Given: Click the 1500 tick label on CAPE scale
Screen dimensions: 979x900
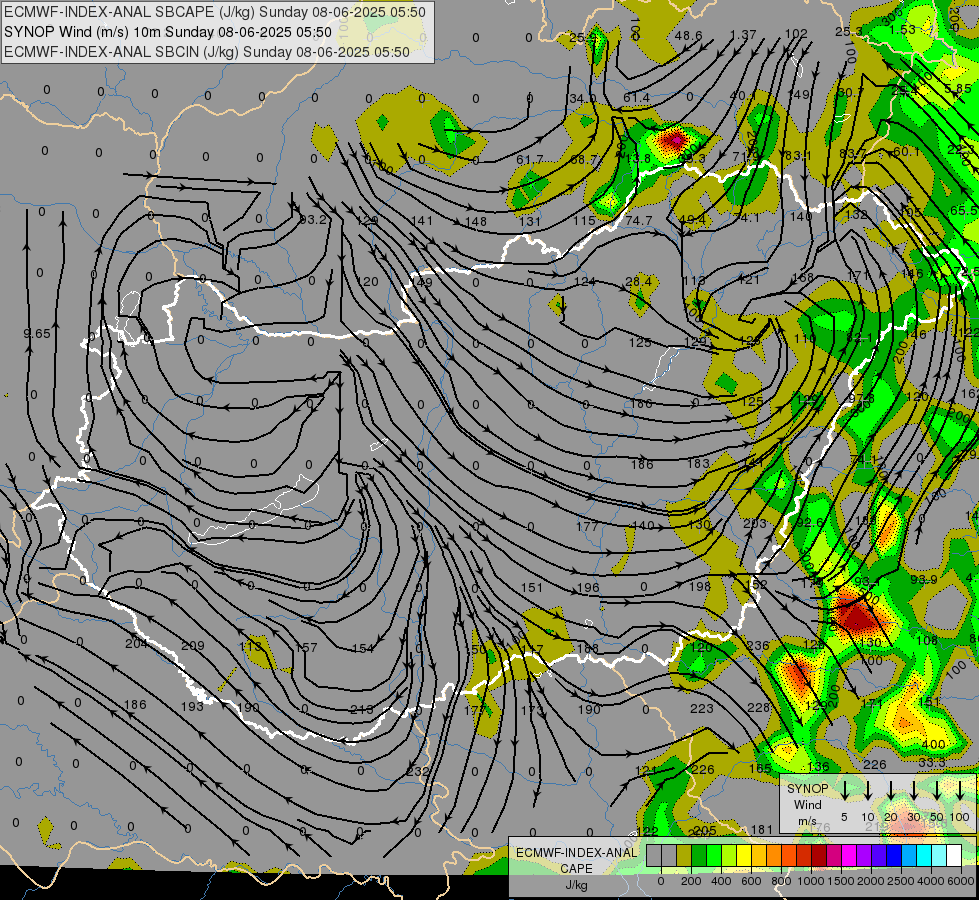Looking at the screenshot, I should click(x=841, y=881).
